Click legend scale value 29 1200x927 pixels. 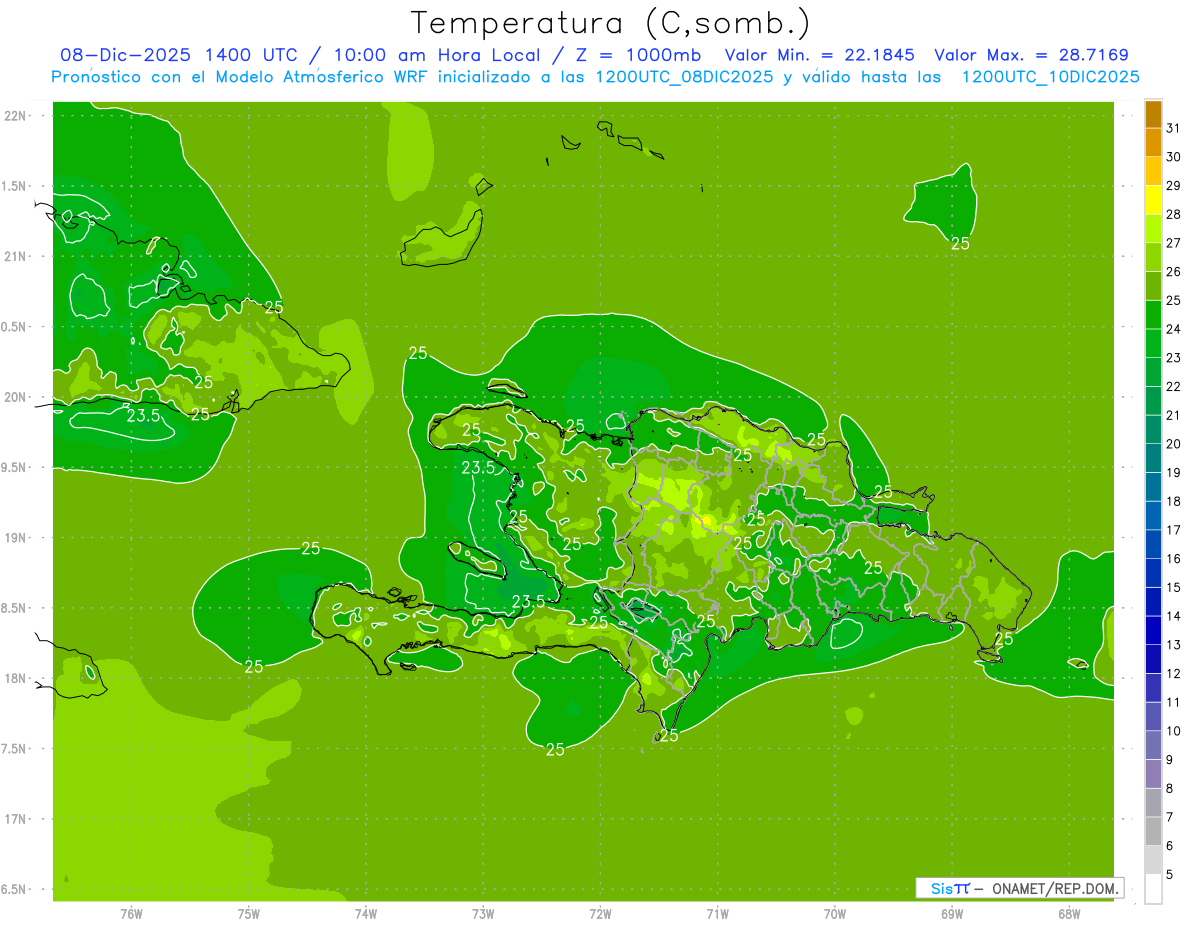pyautogui.click(x=1174, y=185)
